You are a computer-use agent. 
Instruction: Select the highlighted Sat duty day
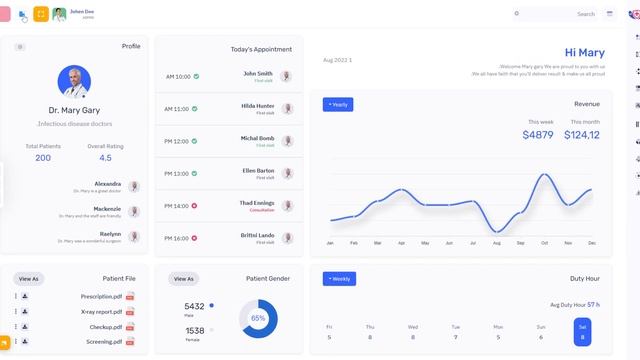coord(582,332)
